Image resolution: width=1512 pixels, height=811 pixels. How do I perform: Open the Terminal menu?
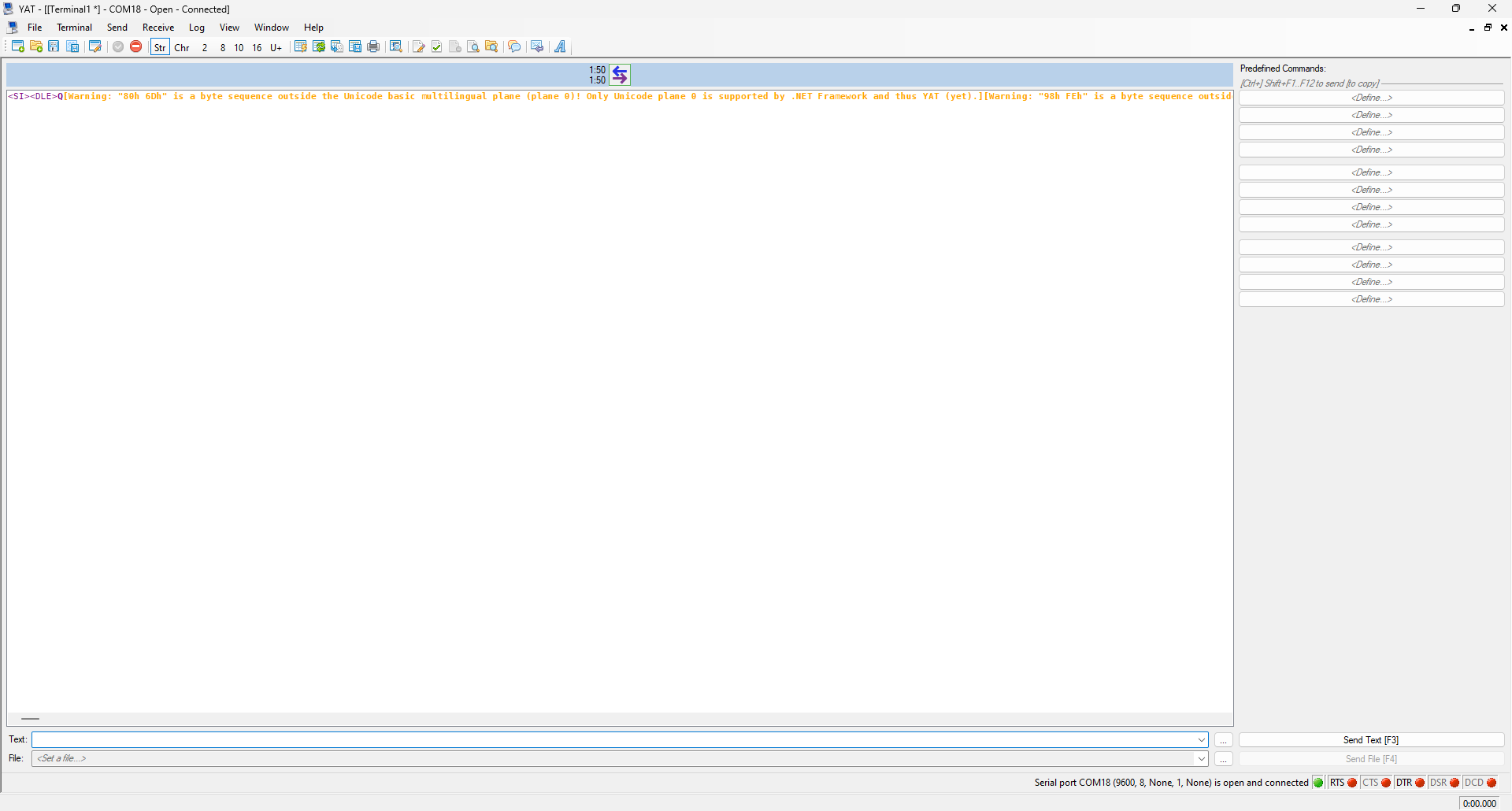click(x=75, y=28)
